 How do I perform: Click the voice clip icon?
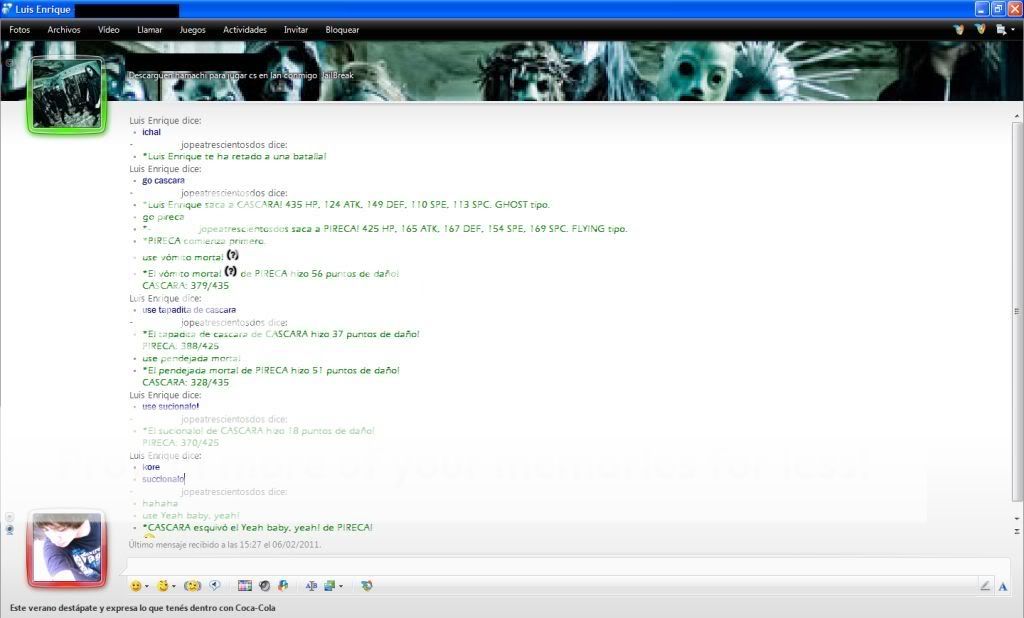(x=215, y=586)
